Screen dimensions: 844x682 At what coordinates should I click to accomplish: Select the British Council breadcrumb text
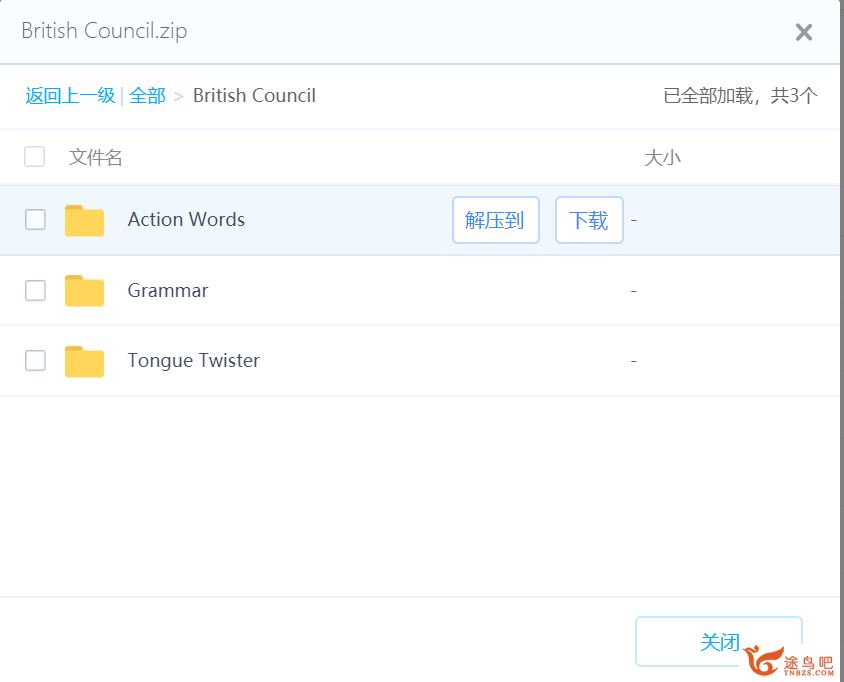254,95
